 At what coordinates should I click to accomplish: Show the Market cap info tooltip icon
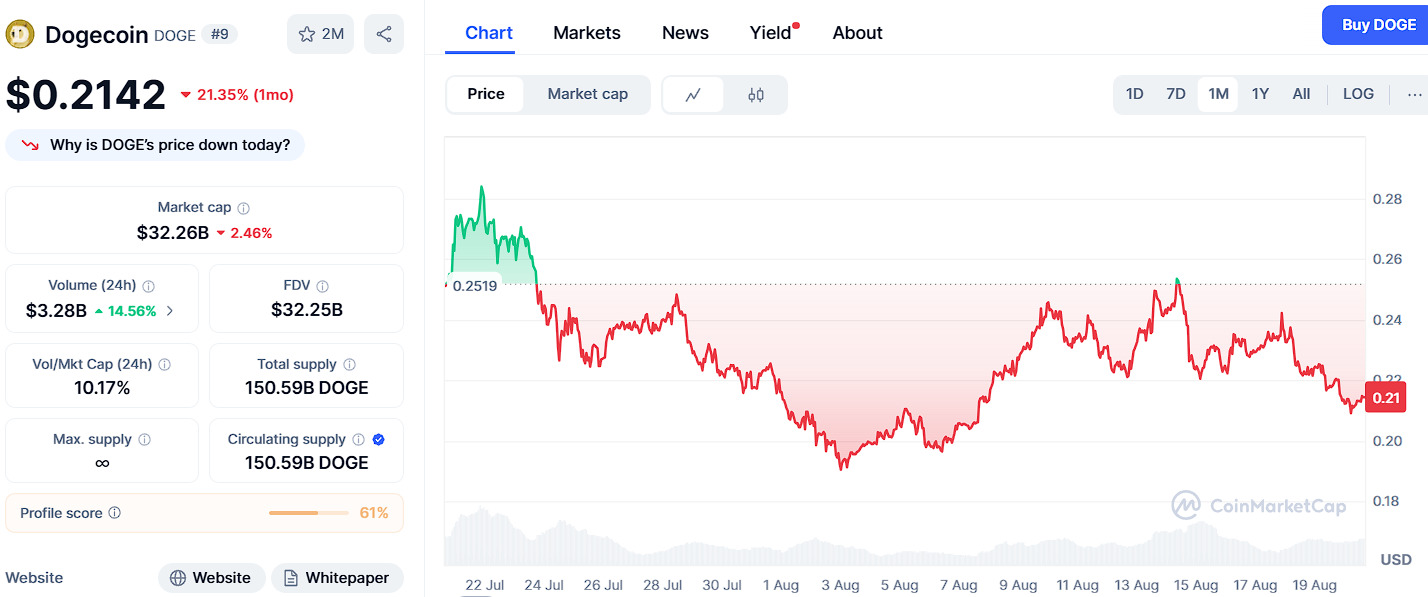click(x=243, y=208)
